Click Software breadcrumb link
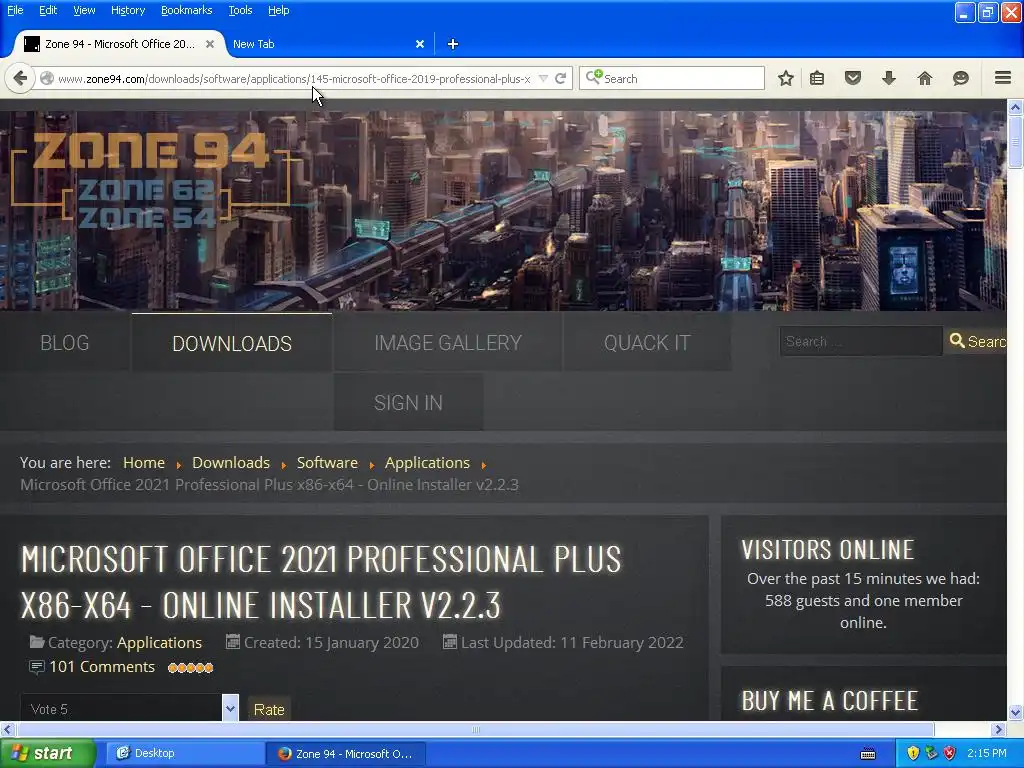The height and width of the screenshot is (768, 1024). [x=327, y=462]
